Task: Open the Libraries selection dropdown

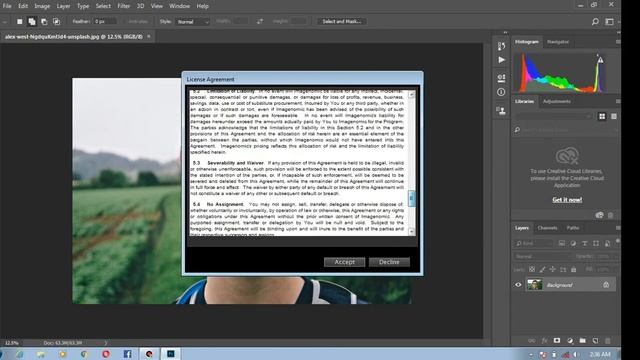Action: [x=553, y=117]
